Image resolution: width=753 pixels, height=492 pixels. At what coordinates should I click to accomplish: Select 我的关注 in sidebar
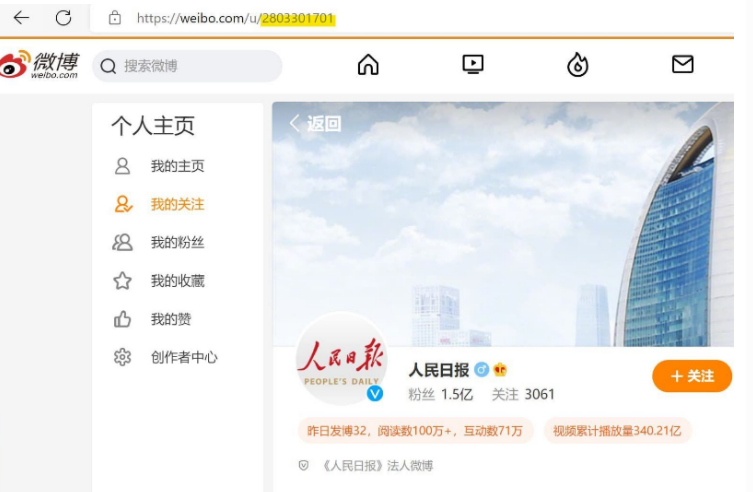click(178, 204)
